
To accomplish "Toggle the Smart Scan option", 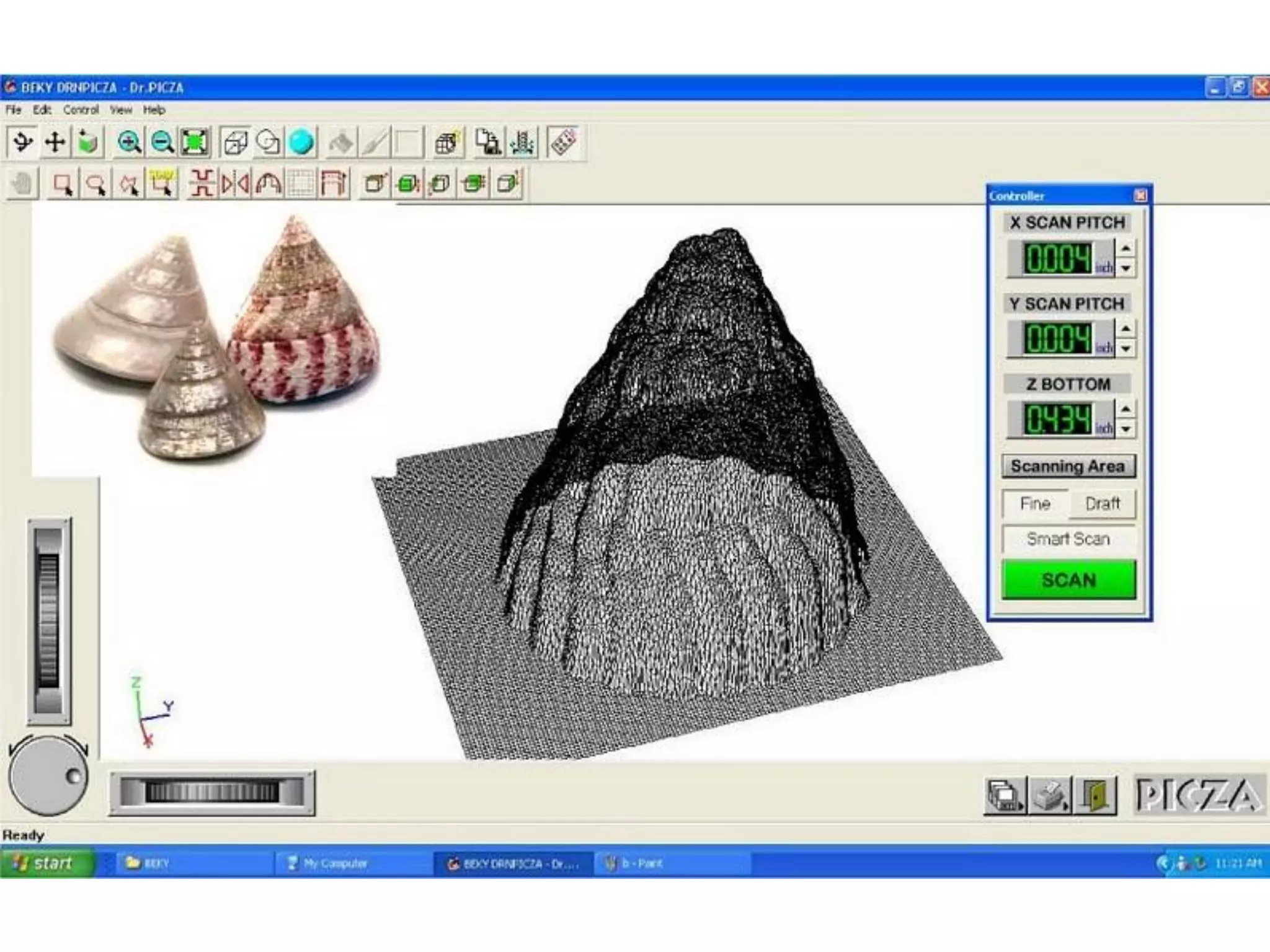I will pyautogui.click(x=1068, y=539).
